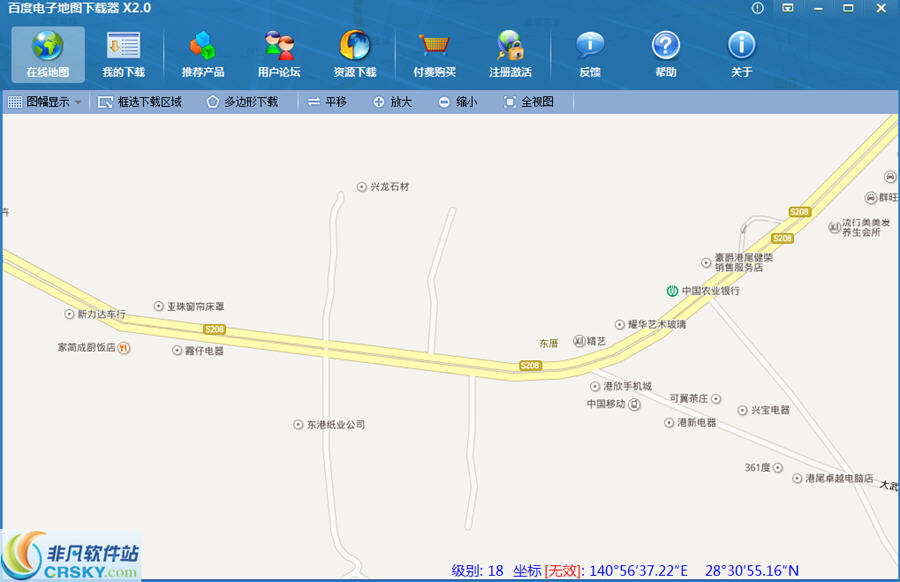The image size is (900, 582).
Task: Click the S208 road shield near 东厝
Action: tap(530, 365)
